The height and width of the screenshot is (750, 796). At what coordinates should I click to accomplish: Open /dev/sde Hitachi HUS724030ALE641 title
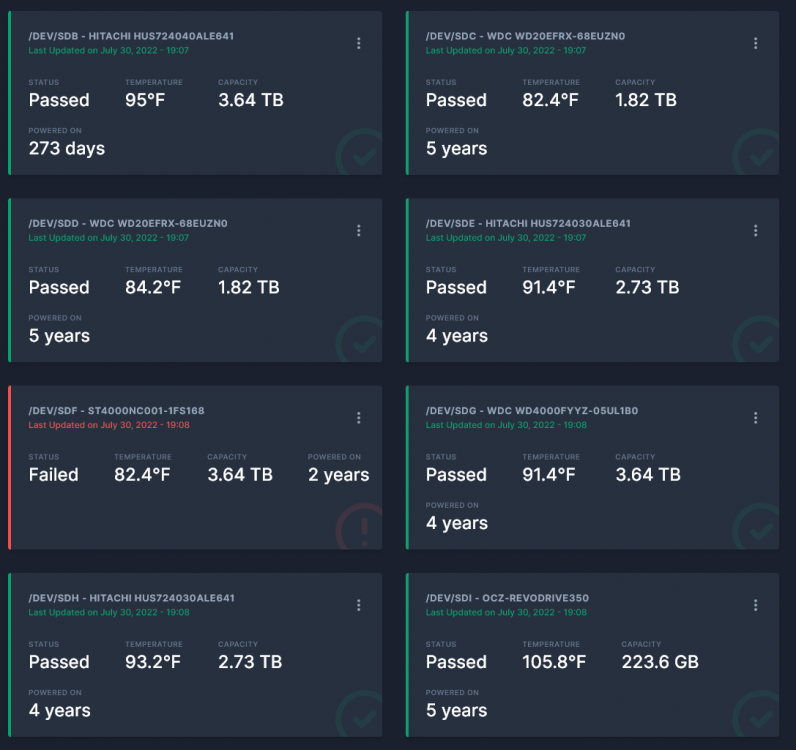click(x=528, y=223)
